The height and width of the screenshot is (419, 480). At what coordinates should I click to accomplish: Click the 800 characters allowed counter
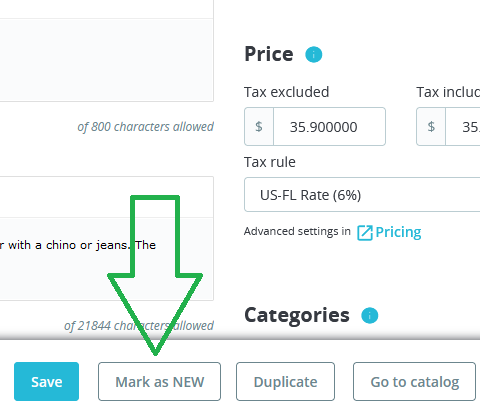[145, 127]
